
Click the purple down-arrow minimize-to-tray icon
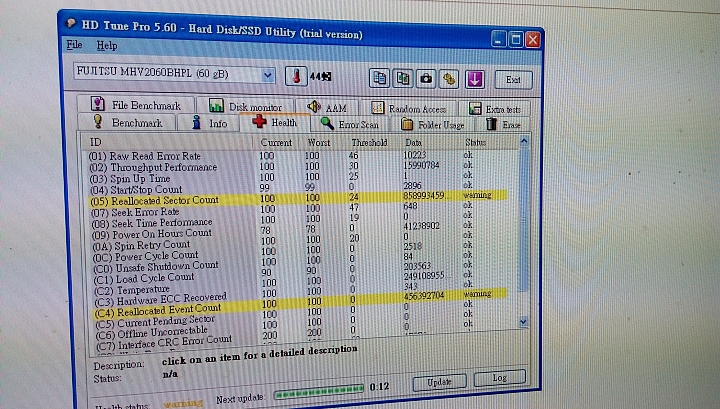[475, 79]
